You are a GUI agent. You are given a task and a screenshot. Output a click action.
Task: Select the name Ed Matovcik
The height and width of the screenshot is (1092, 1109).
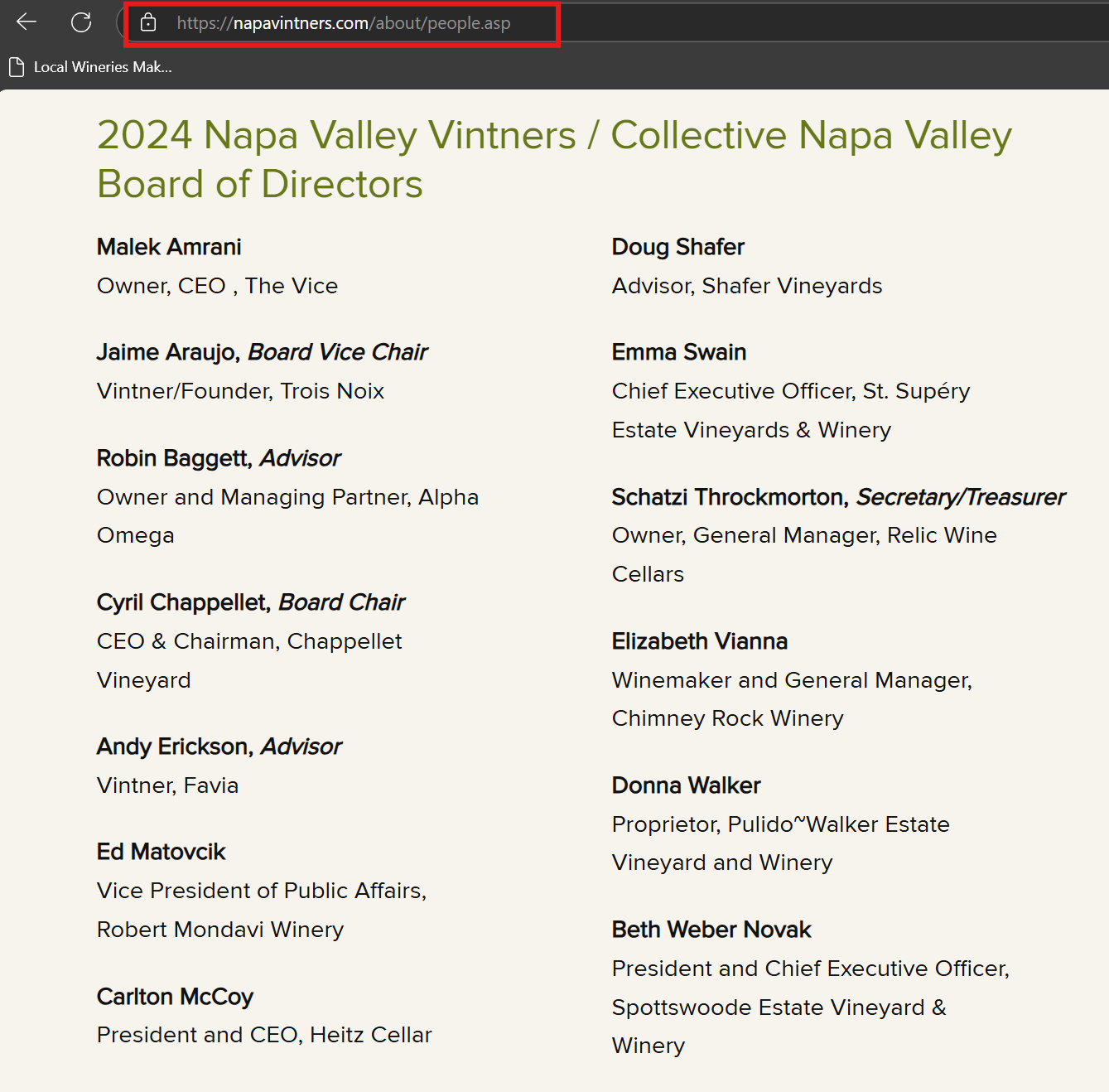point(162,852)
